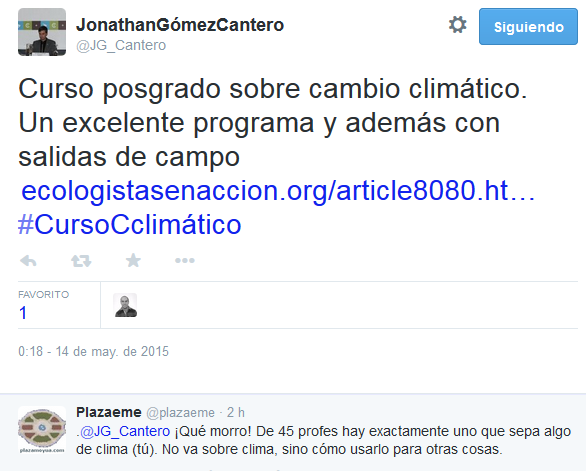View the user who favorited the tweet
The height and width of the screenshot is (471, 586).
(x=125, y=305)
